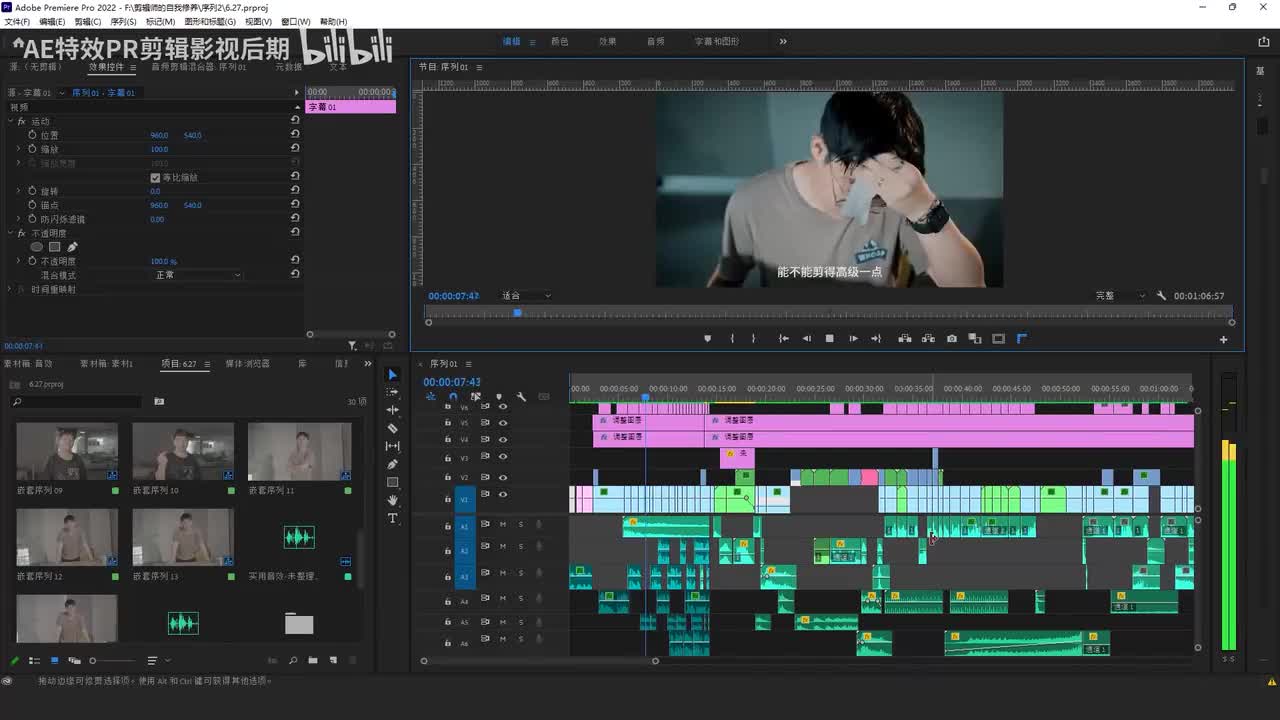The height and width of the screenshot is (720, 1280).
Task: Open the 窗口(W) menu
Action: point(295,21)
